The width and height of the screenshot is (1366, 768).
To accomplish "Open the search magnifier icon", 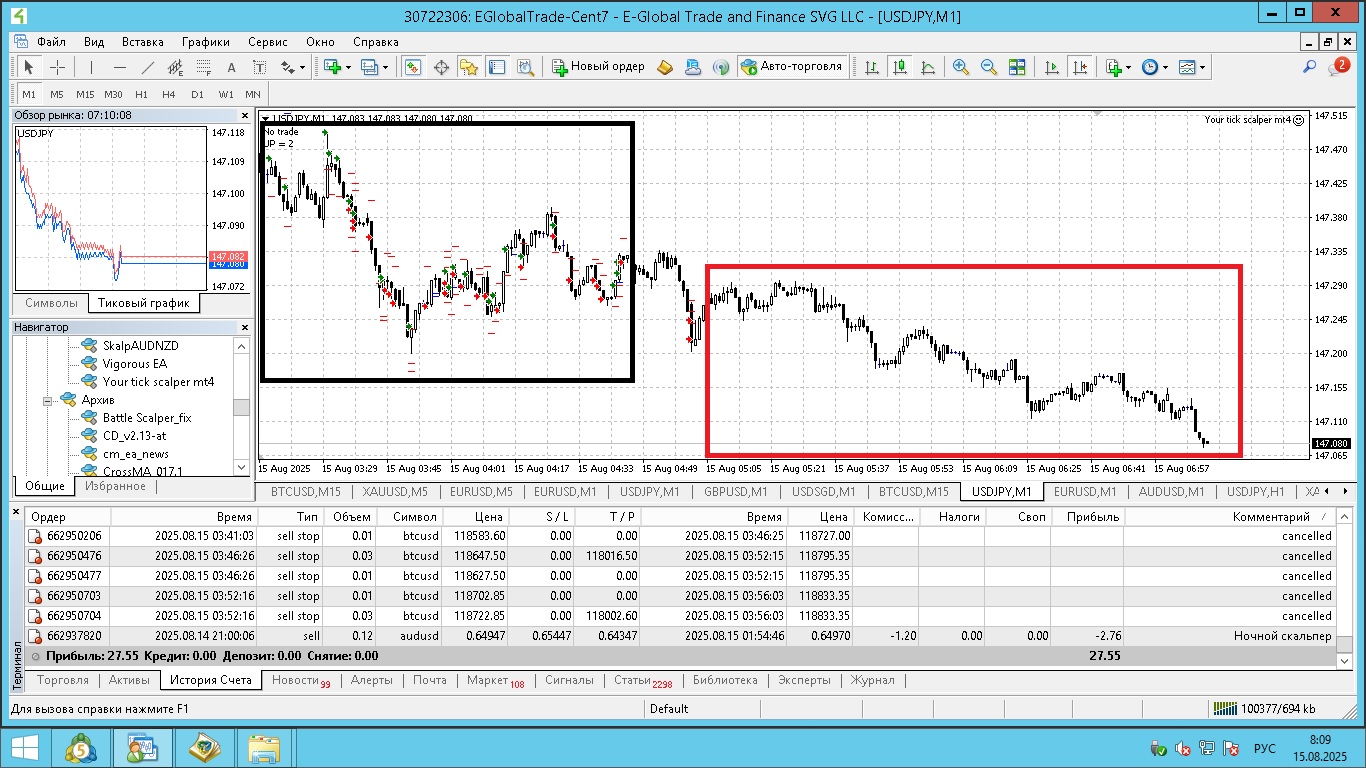I will pyautogui.click(x=1309, y=67).
